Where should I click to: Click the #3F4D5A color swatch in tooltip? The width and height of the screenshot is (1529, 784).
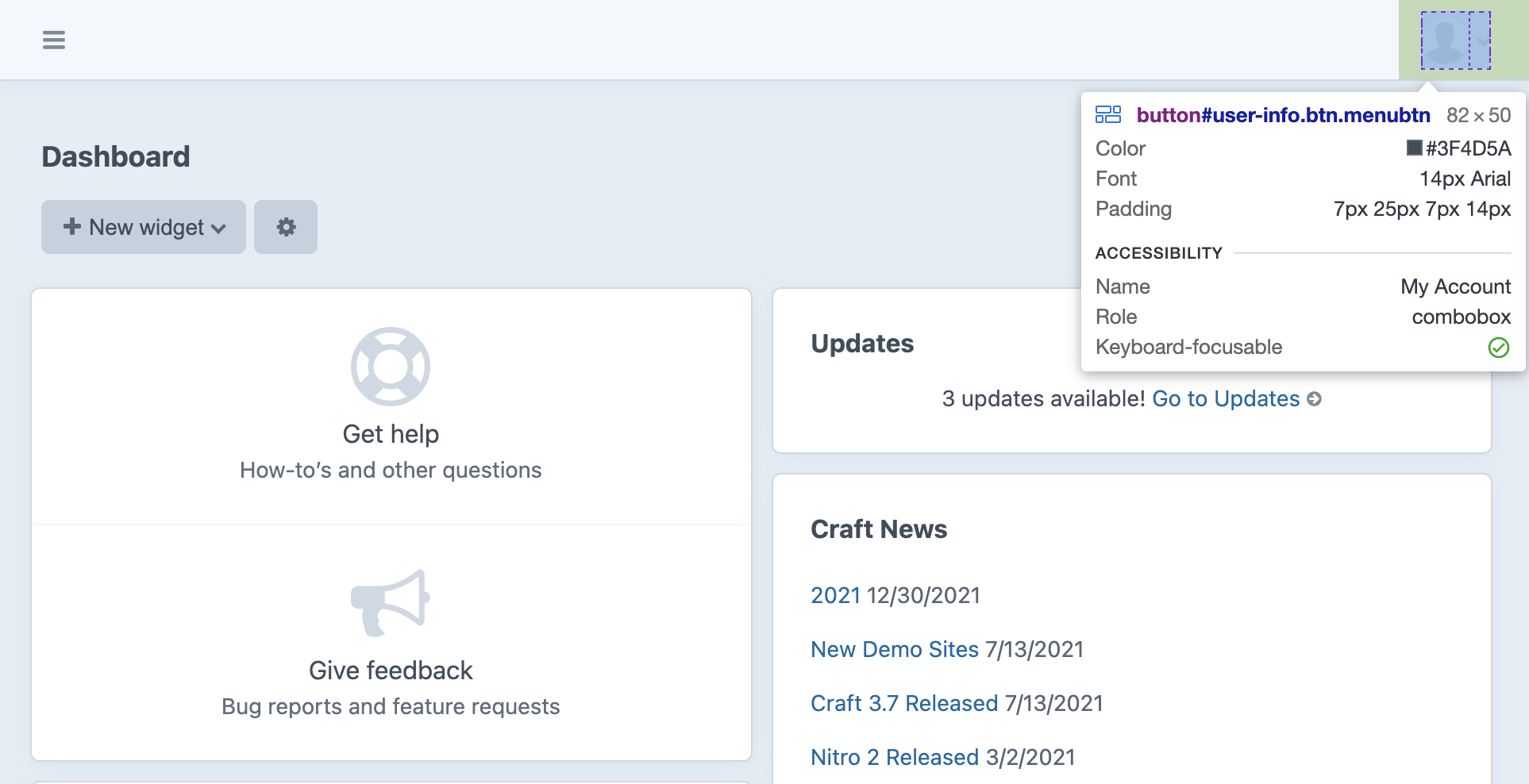(x=1415, y=148)
